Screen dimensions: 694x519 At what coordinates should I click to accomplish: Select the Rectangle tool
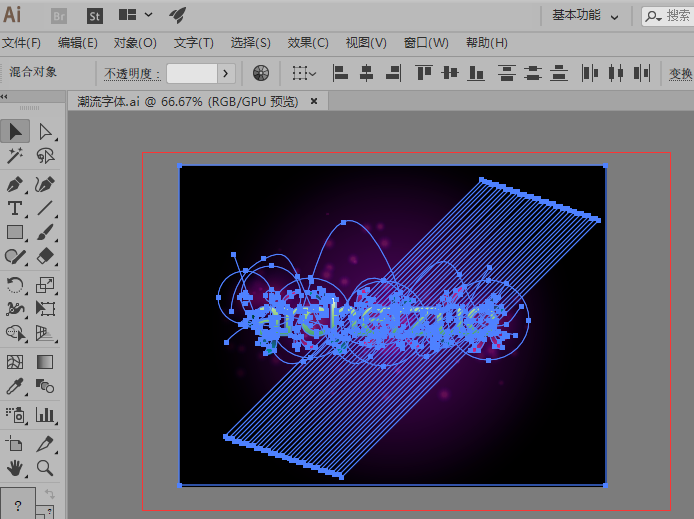(15, 233)
